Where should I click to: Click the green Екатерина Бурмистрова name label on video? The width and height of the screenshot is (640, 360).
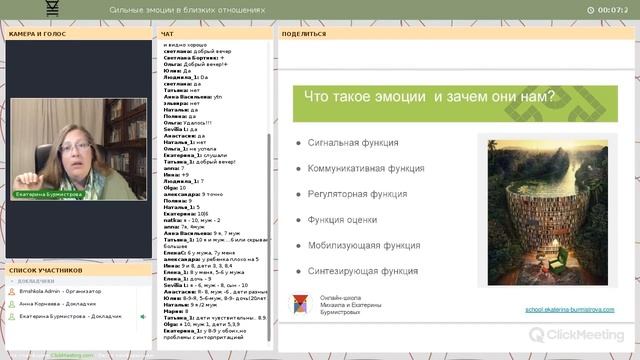click(x=49, y=195)
